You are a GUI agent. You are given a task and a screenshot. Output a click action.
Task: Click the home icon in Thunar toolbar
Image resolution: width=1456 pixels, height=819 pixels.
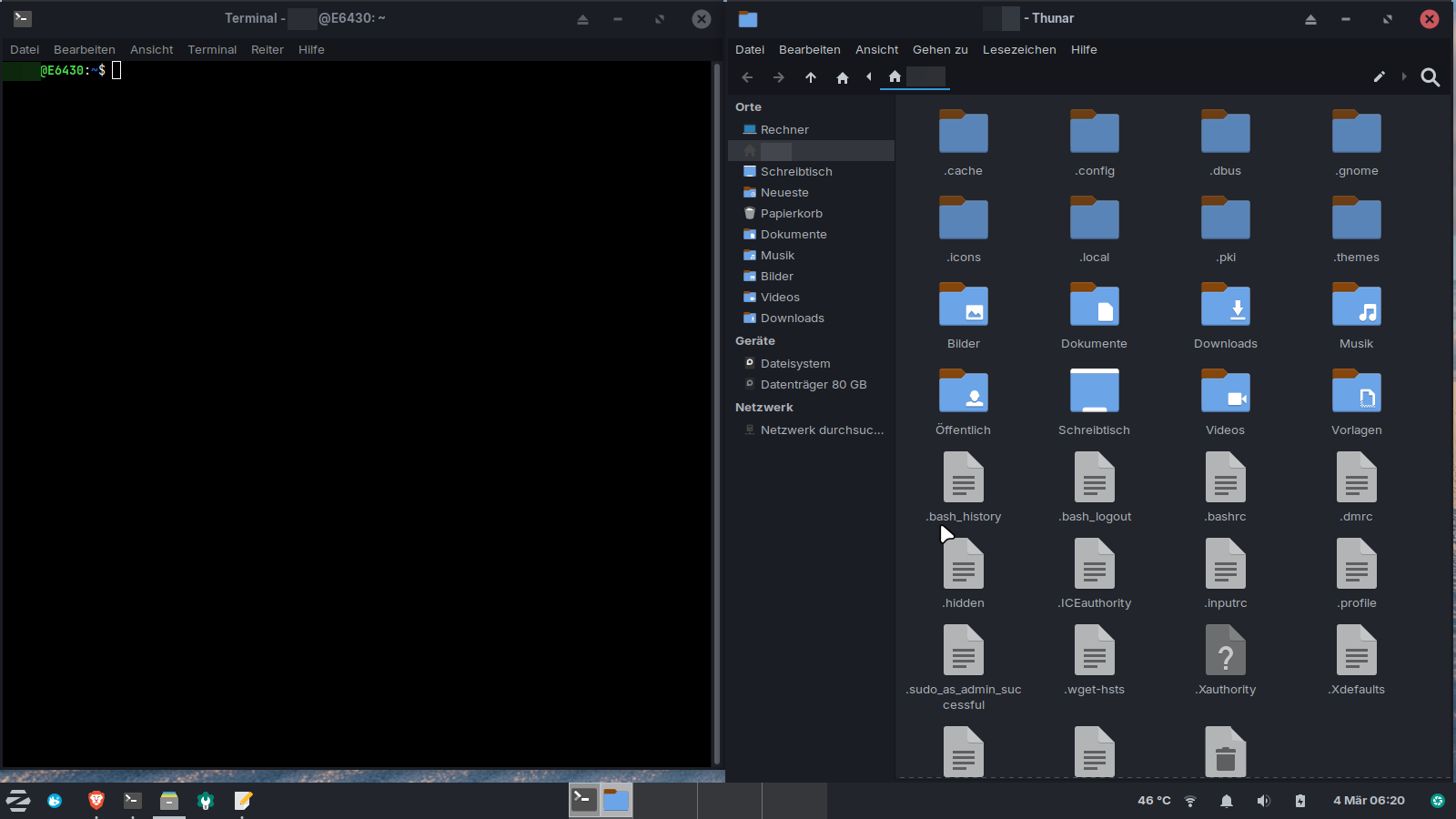click(x=842, y=77)
